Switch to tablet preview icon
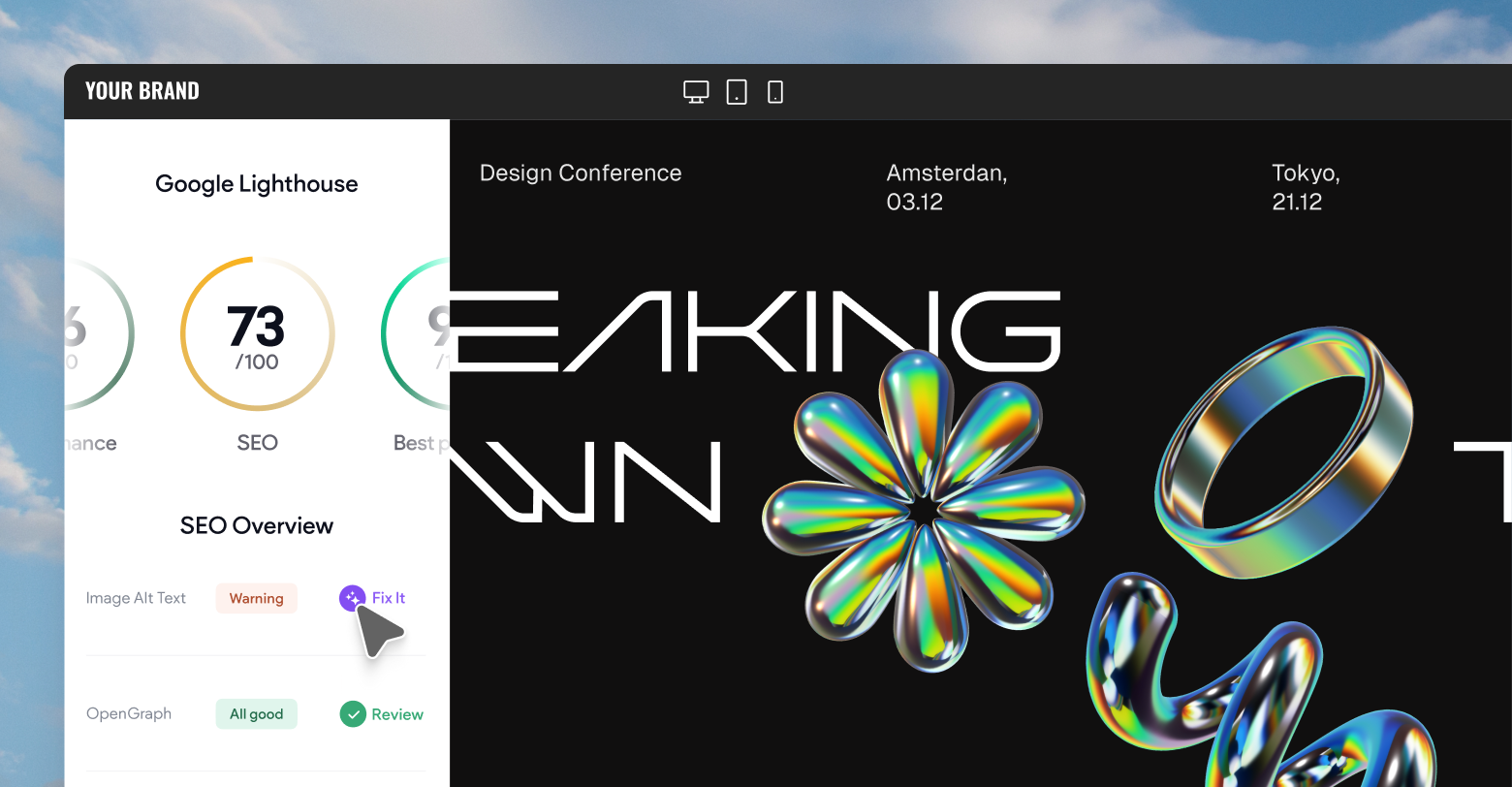This screenshot has width=1512, height=787. pos(737,92)
